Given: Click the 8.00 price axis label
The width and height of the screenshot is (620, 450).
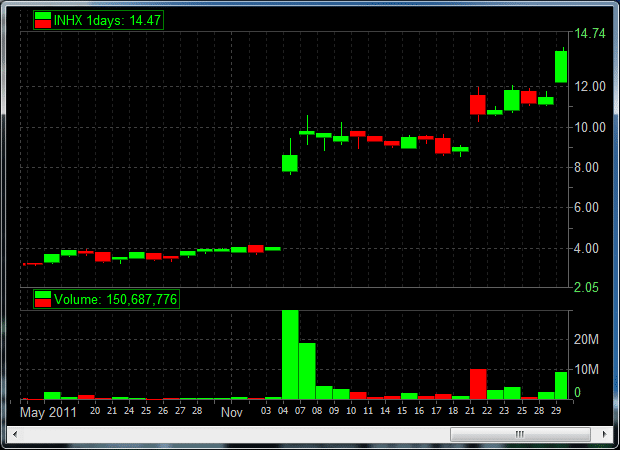Looking at the screenshot, I should (586, 167).
